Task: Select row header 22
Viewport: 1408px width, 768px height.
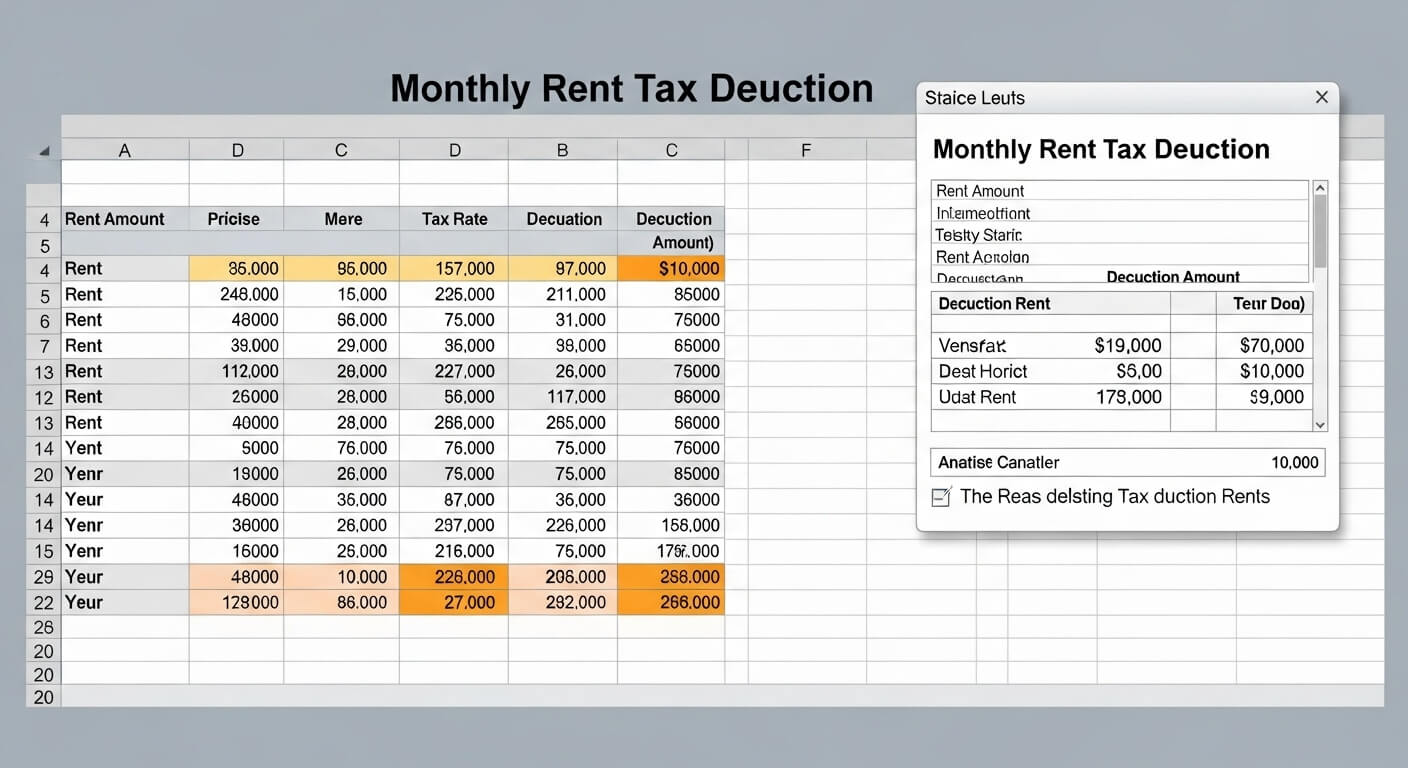Action: tap(44, 602)
